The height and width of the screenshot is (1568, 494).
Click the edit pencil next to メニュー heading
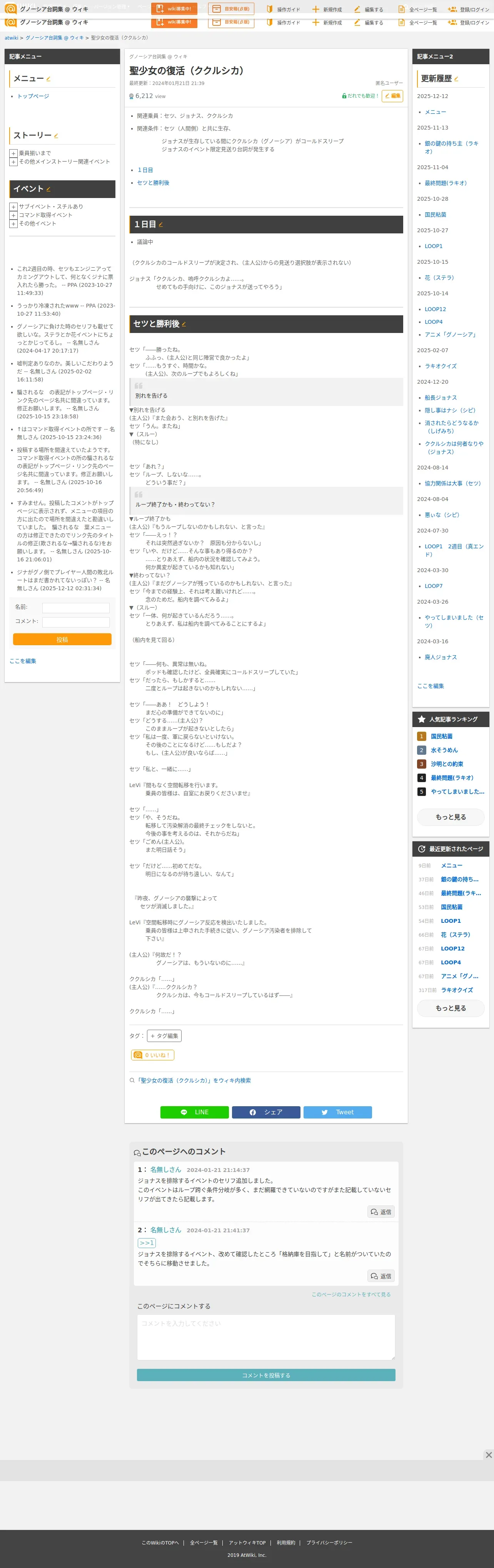pyautogui.click(x=48, y=79)
